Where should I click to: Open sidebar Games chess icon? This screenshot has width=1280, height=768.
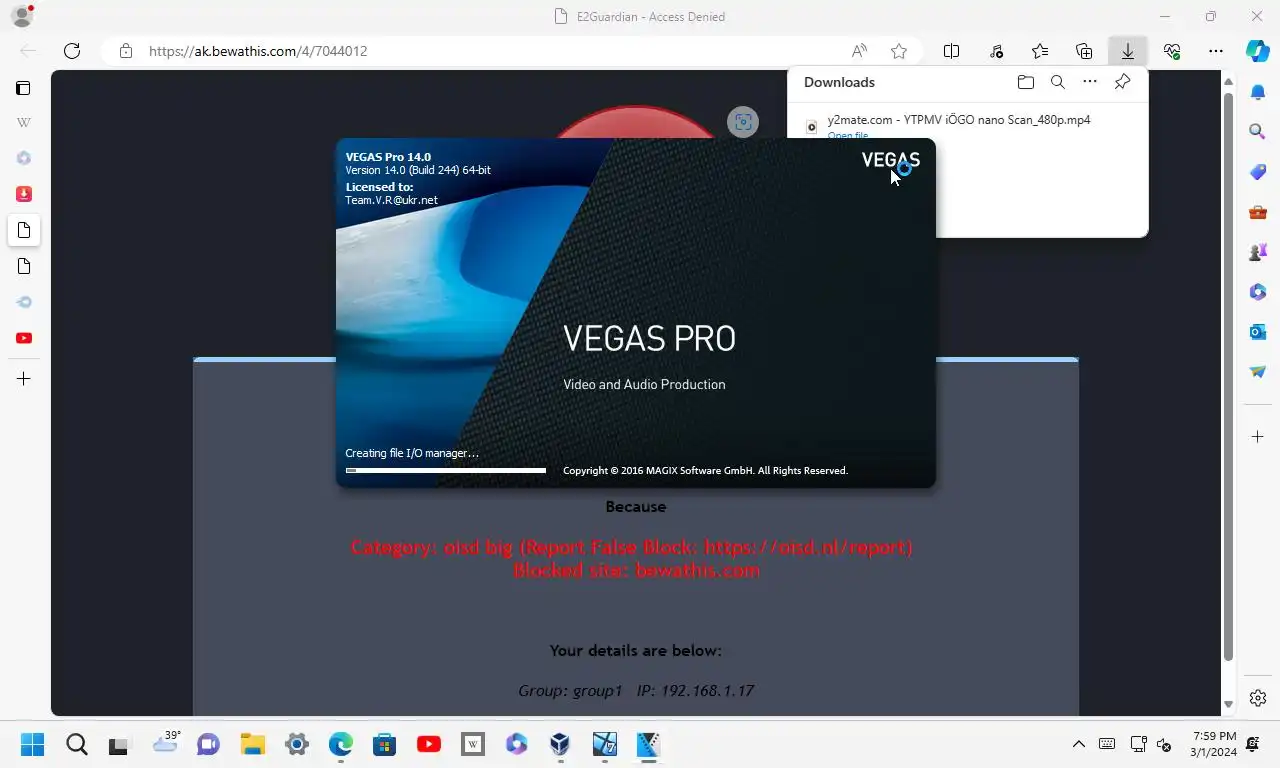point(1258,252)
